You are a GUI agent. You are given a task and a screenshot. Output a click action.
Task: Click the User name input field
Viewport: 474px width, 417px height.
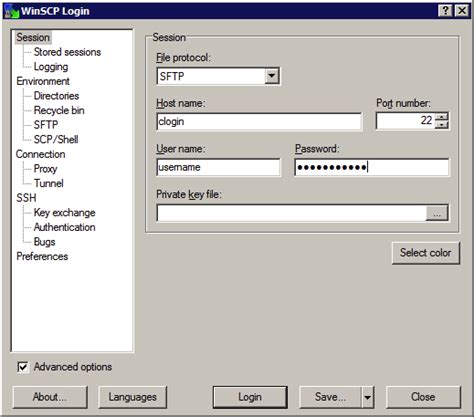(x=218, y=167)
